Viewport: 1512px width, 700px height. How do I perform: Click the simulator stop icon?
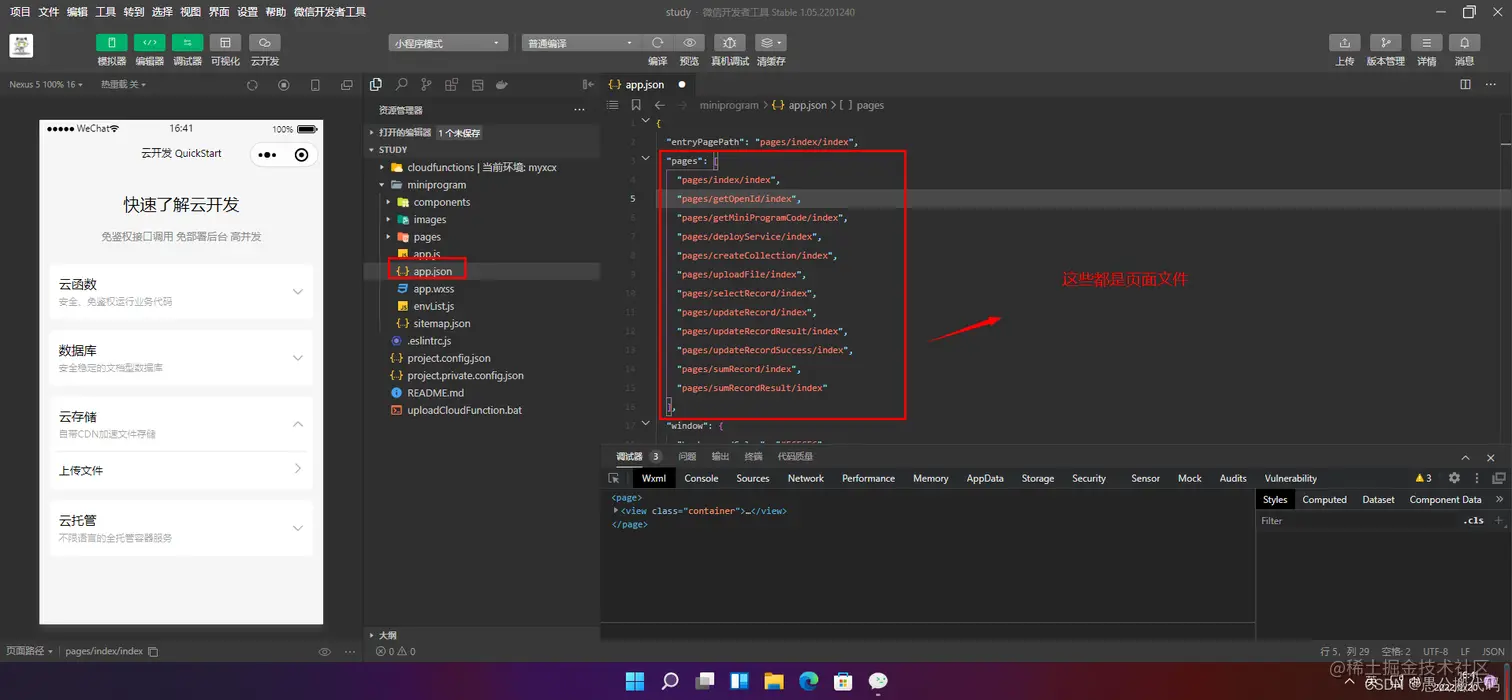click(284, 86)
